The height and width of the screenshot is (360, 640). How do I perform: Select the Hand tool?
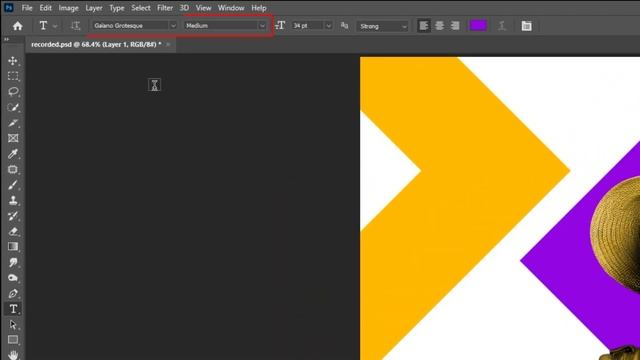click(13, 354)
